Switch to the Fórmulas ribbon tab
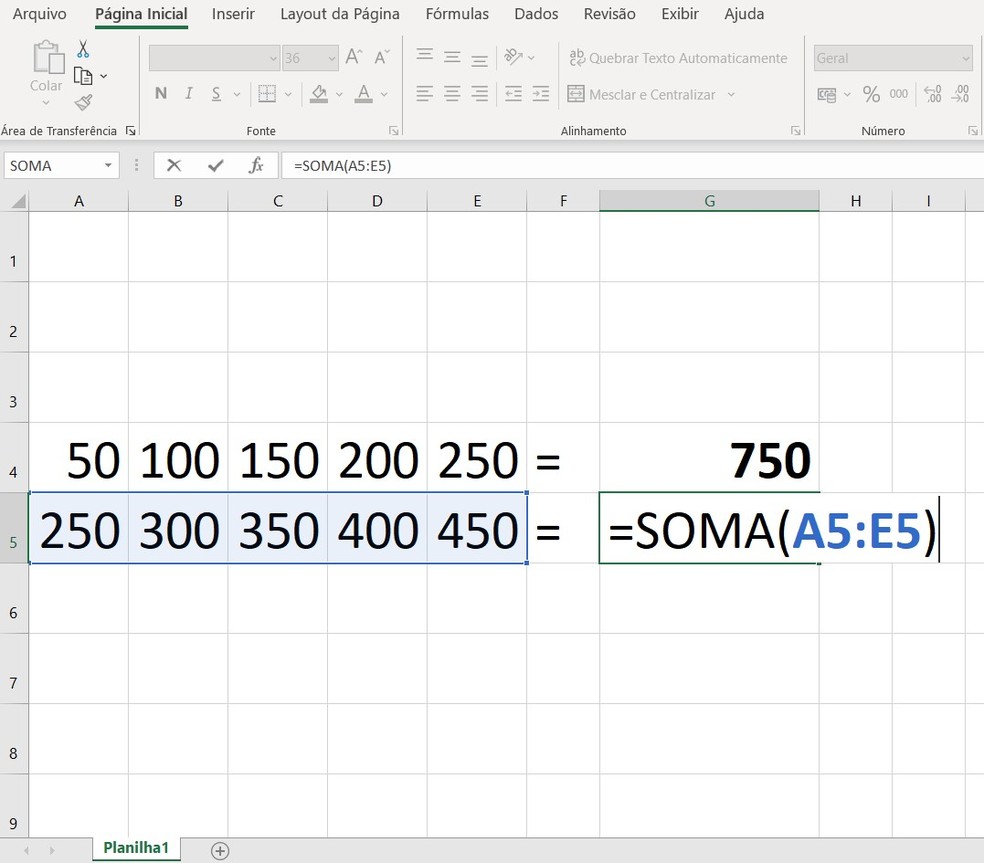 [x=456, y=14]
